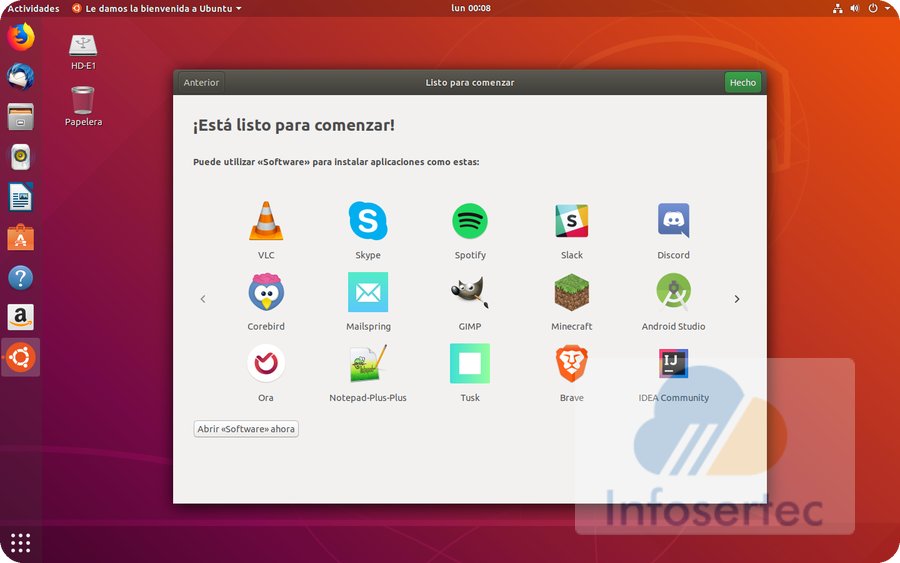The image size is (900, 563).
Task: Expand the welcome app menu in top bar
Action: (x=157, y=8)
